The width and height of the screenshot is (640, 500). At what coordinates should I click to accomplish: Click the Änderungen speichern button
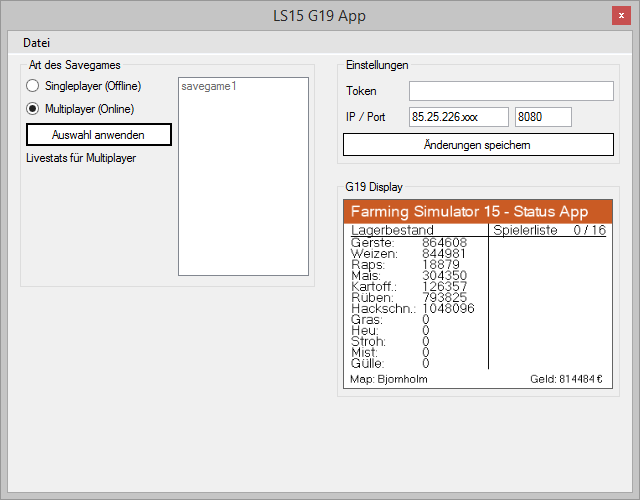[x=478, y=144]
